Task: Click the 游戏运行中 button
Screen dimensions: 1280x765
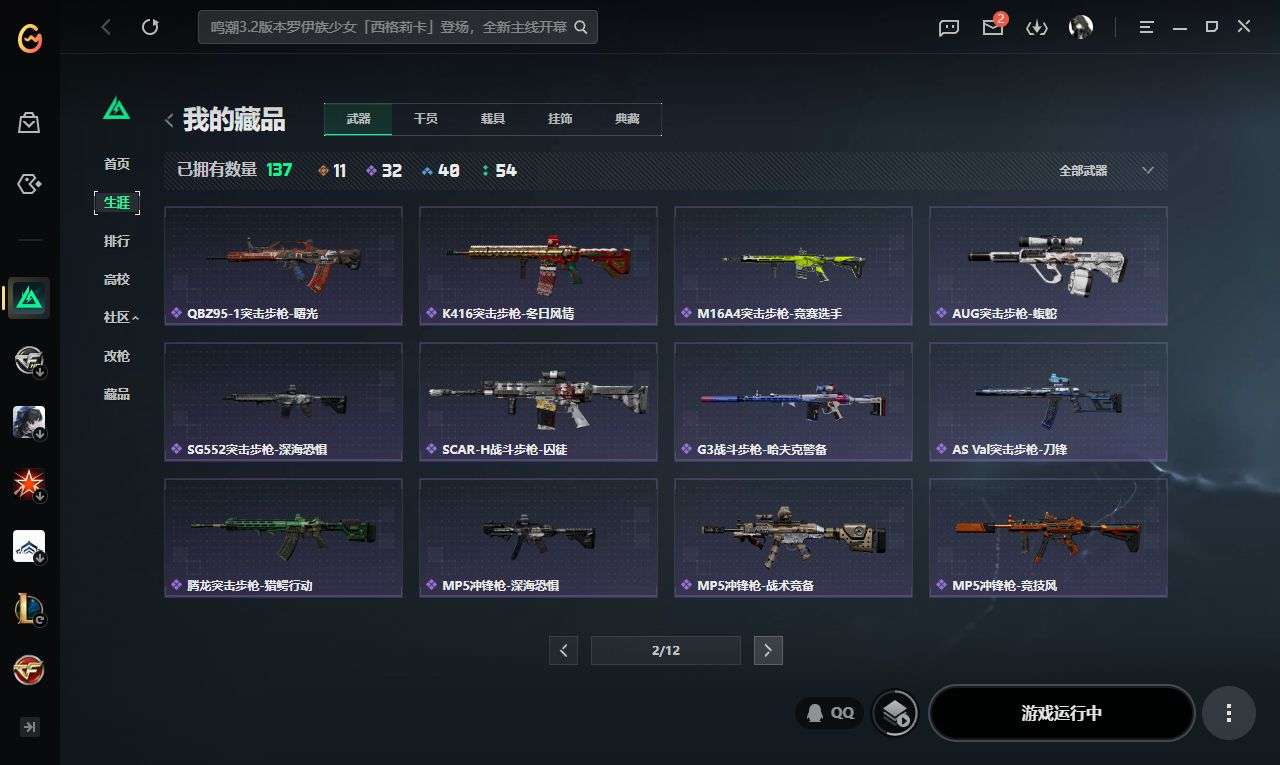Action: 1062,713
